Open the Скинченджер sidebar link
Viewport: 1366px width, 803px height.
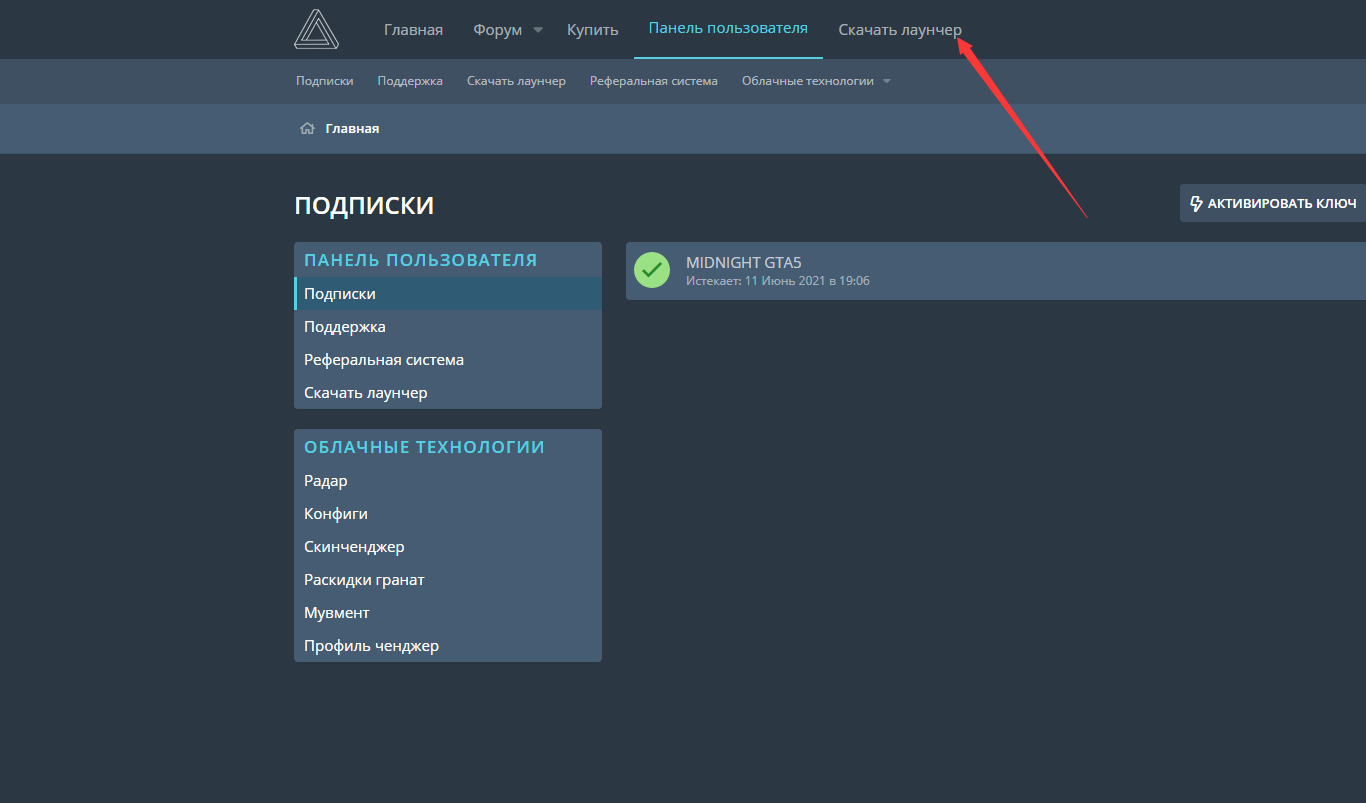click(448, 547)
